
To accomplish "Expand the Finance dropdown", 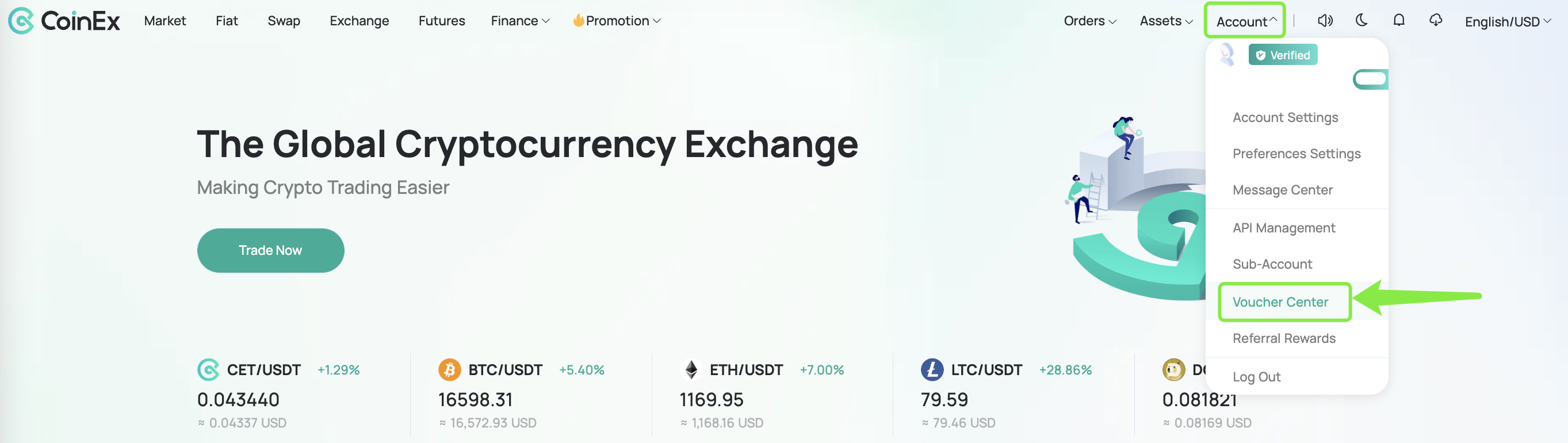I will click(521, 21).
